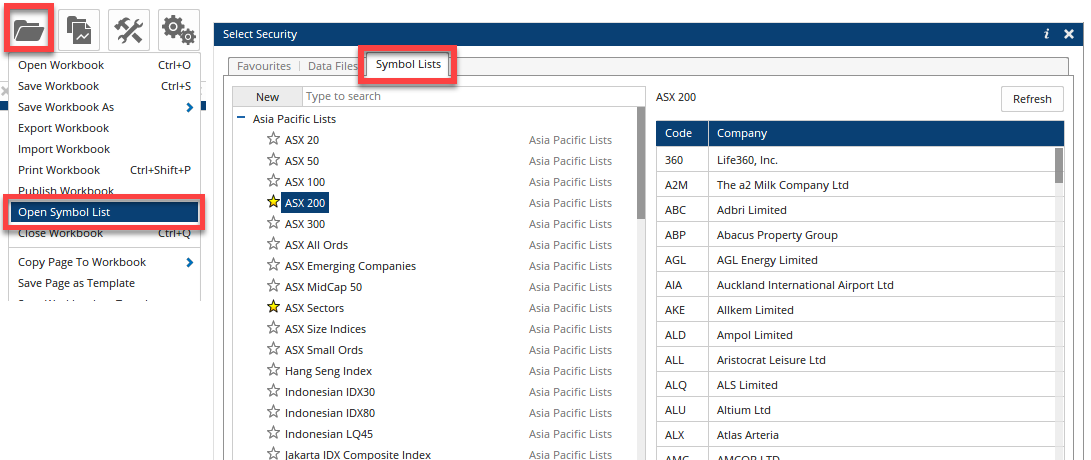Screen dimensions: 1091x460
Task: Select the ALU Altium Ltd row
Action: click(855, 410)
